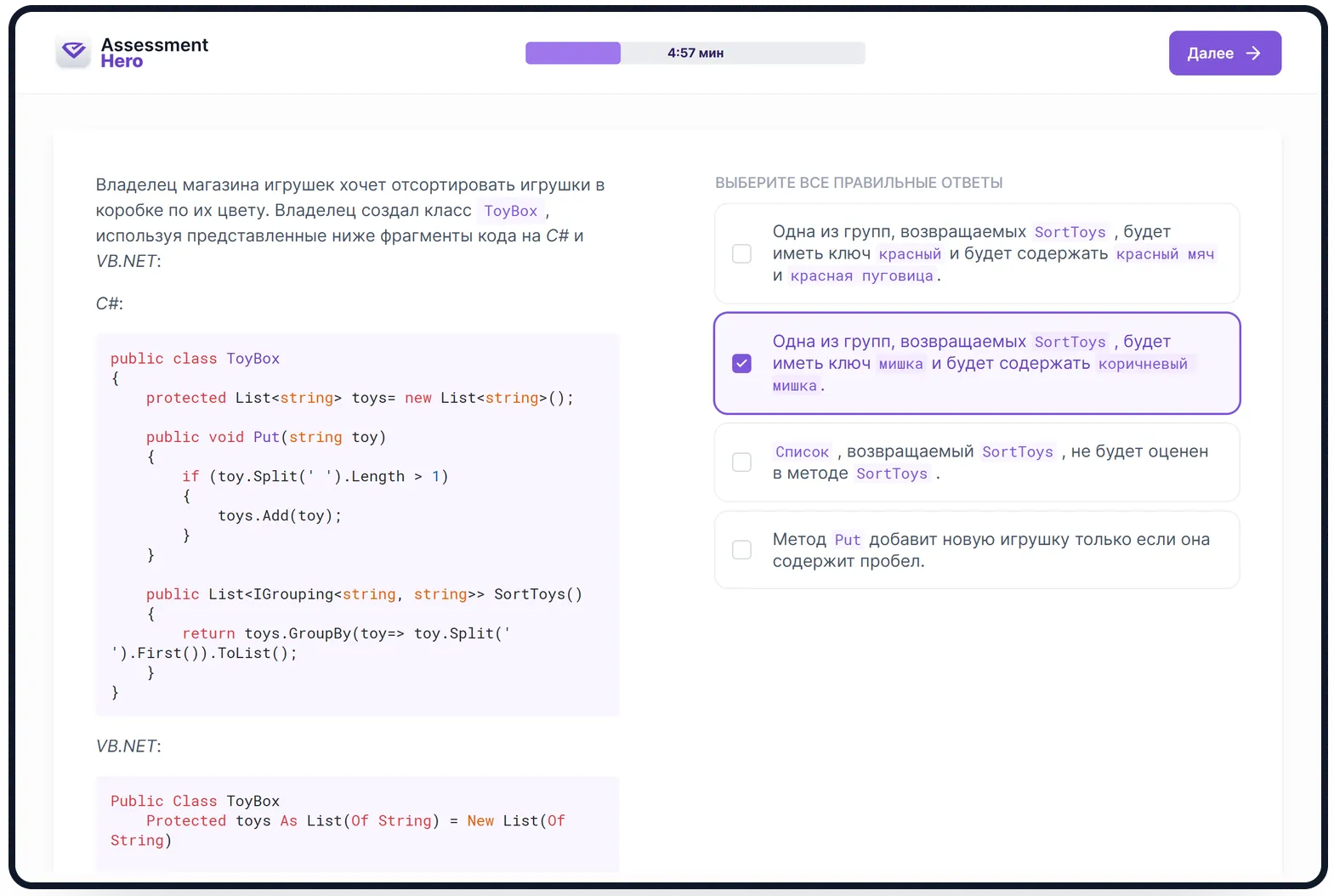Click the ToyBox code tag in the question
The width and height of the screenshot is (1334, 896).
point(510,211)
